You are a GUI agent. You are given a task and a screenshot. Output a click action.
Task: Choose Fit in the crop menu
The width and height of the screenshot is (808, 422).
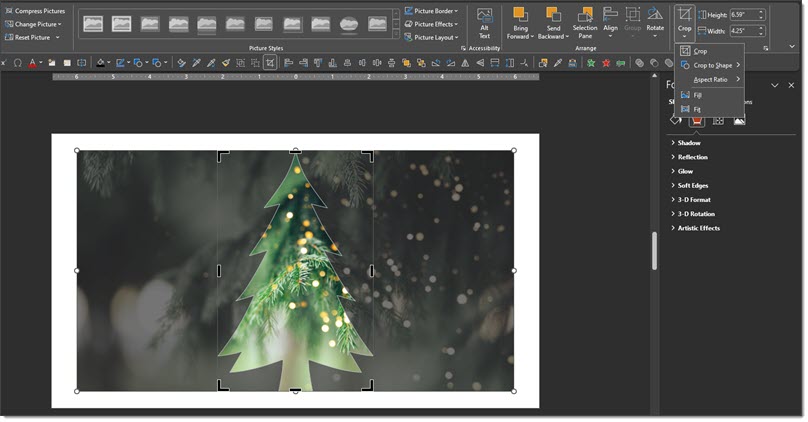(x=697, y=108)
